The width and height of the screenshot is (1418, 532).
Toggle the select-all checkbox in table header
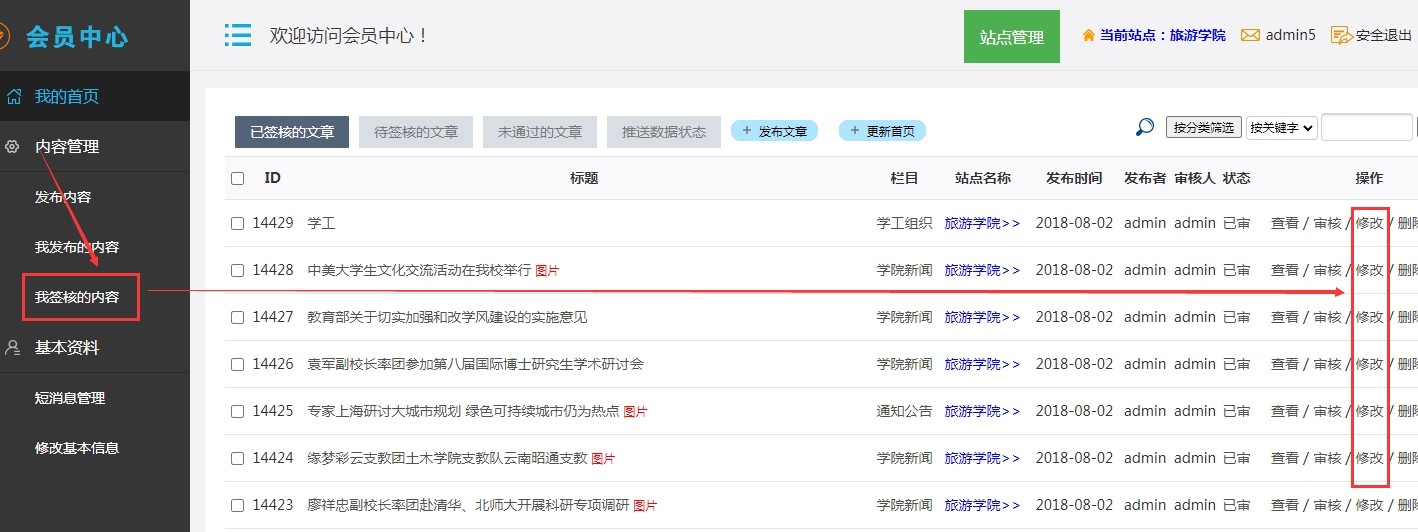pyautogui.click(x=237, y=179)
